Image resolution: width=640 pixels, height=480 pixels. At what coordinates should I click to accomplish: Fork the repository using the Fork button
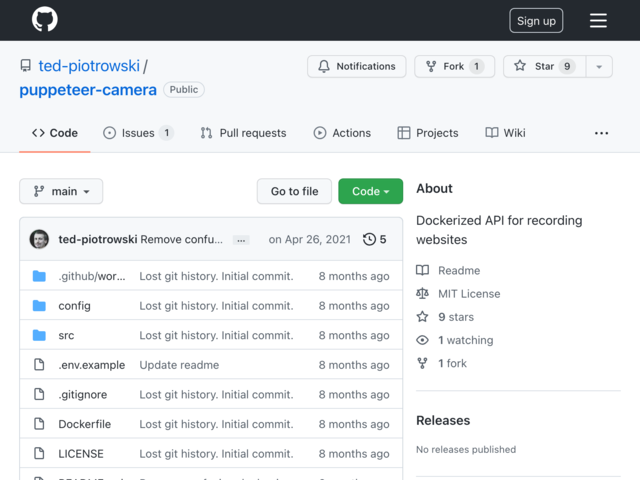454,66
